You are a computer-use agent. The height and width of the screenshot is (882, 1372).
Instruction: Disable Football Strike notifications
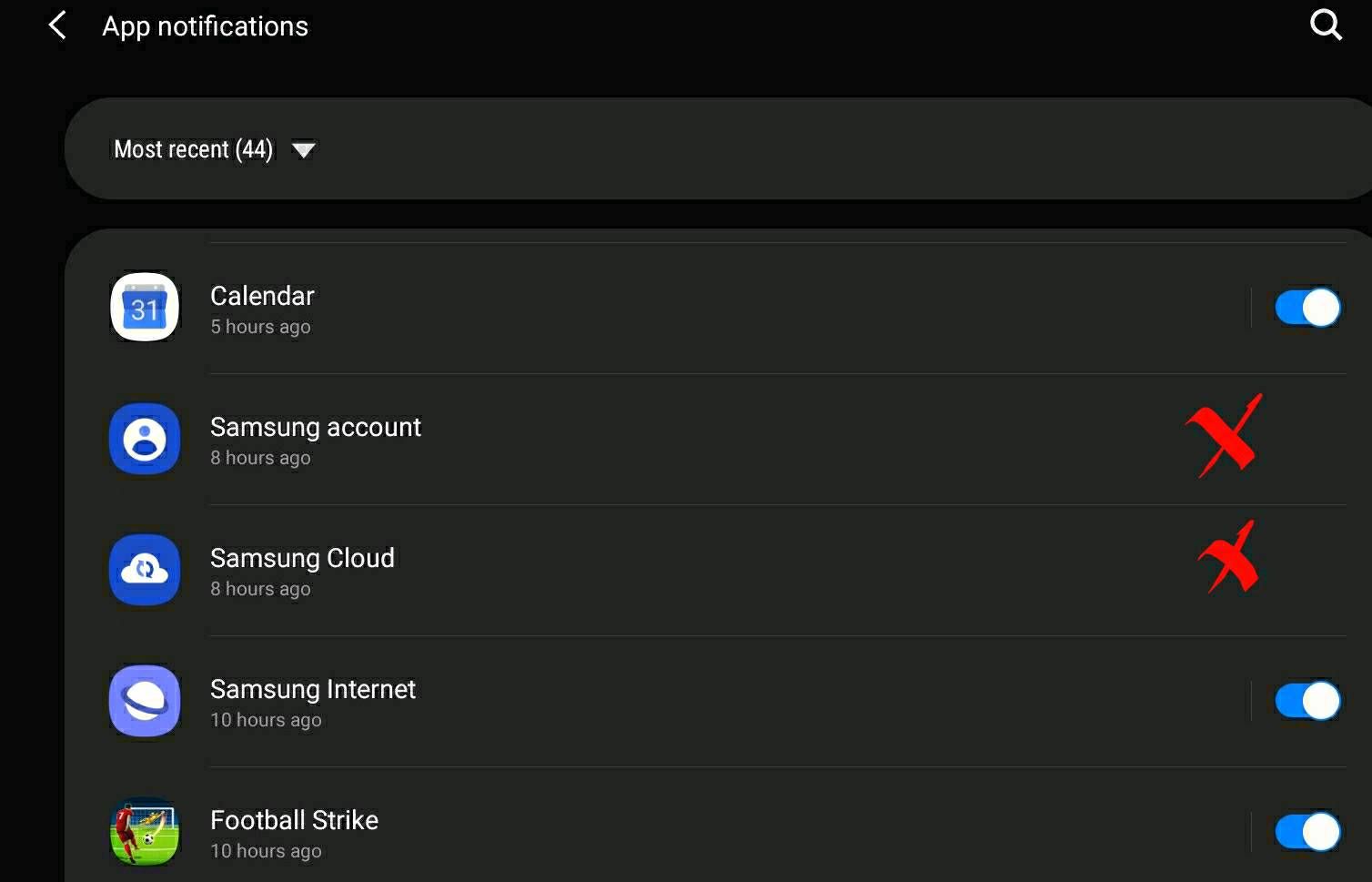tap(1307, 831)
